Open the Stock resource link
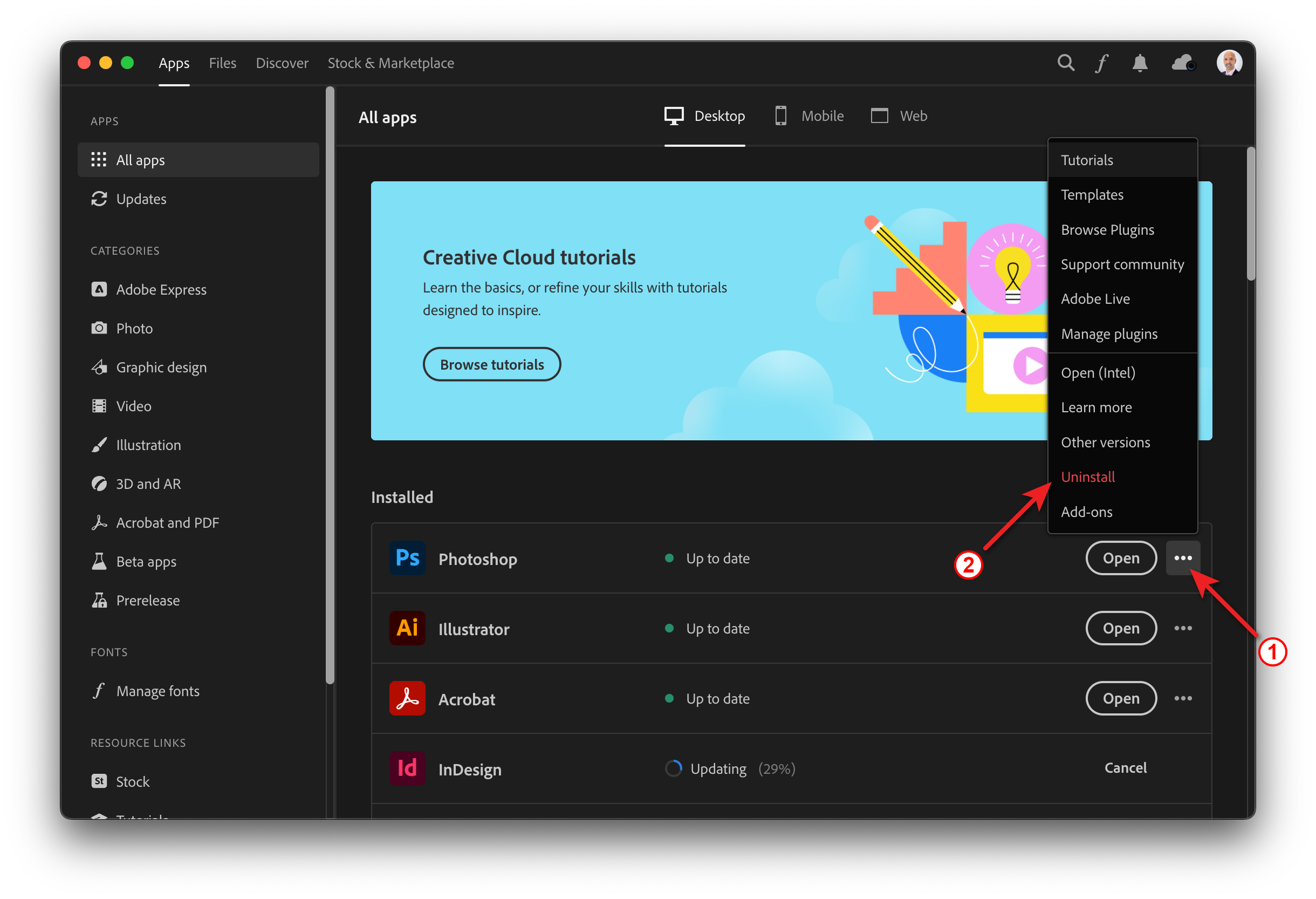 tap(198, 782)
